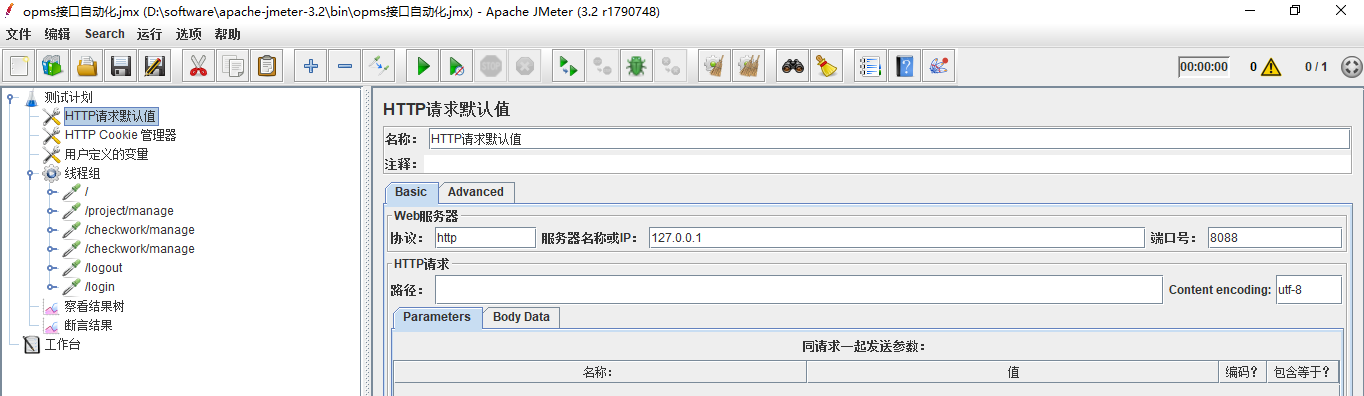Click the blue plus Expand All icon

[311, 67]
